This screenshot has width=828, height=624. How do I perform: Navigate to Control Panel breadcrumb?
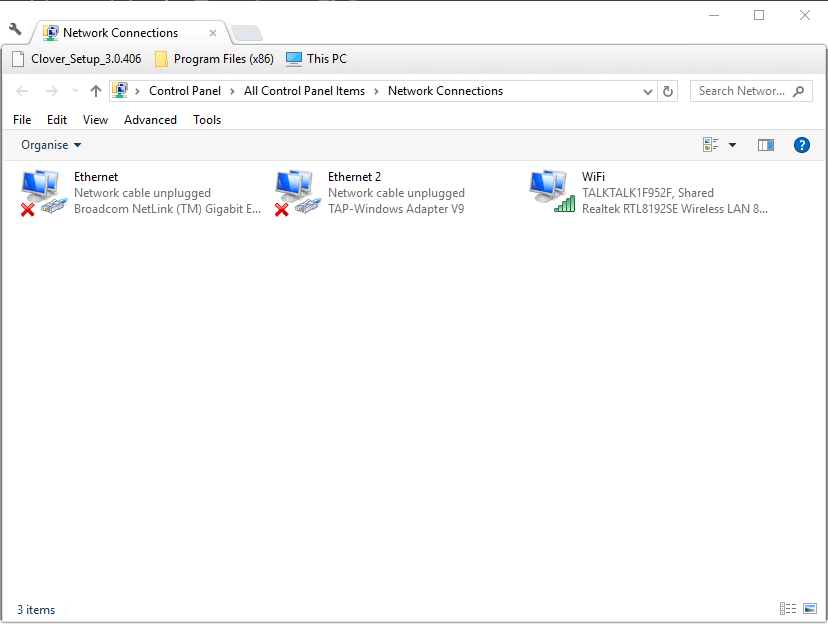pyautogui.click(x=185, y=91)
